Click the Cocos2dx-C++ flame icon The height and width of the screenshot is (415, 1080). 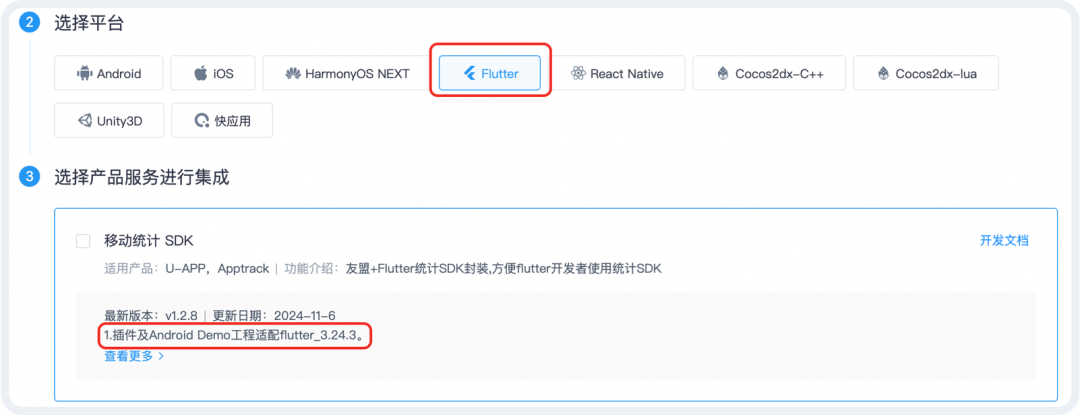(723, 74)
